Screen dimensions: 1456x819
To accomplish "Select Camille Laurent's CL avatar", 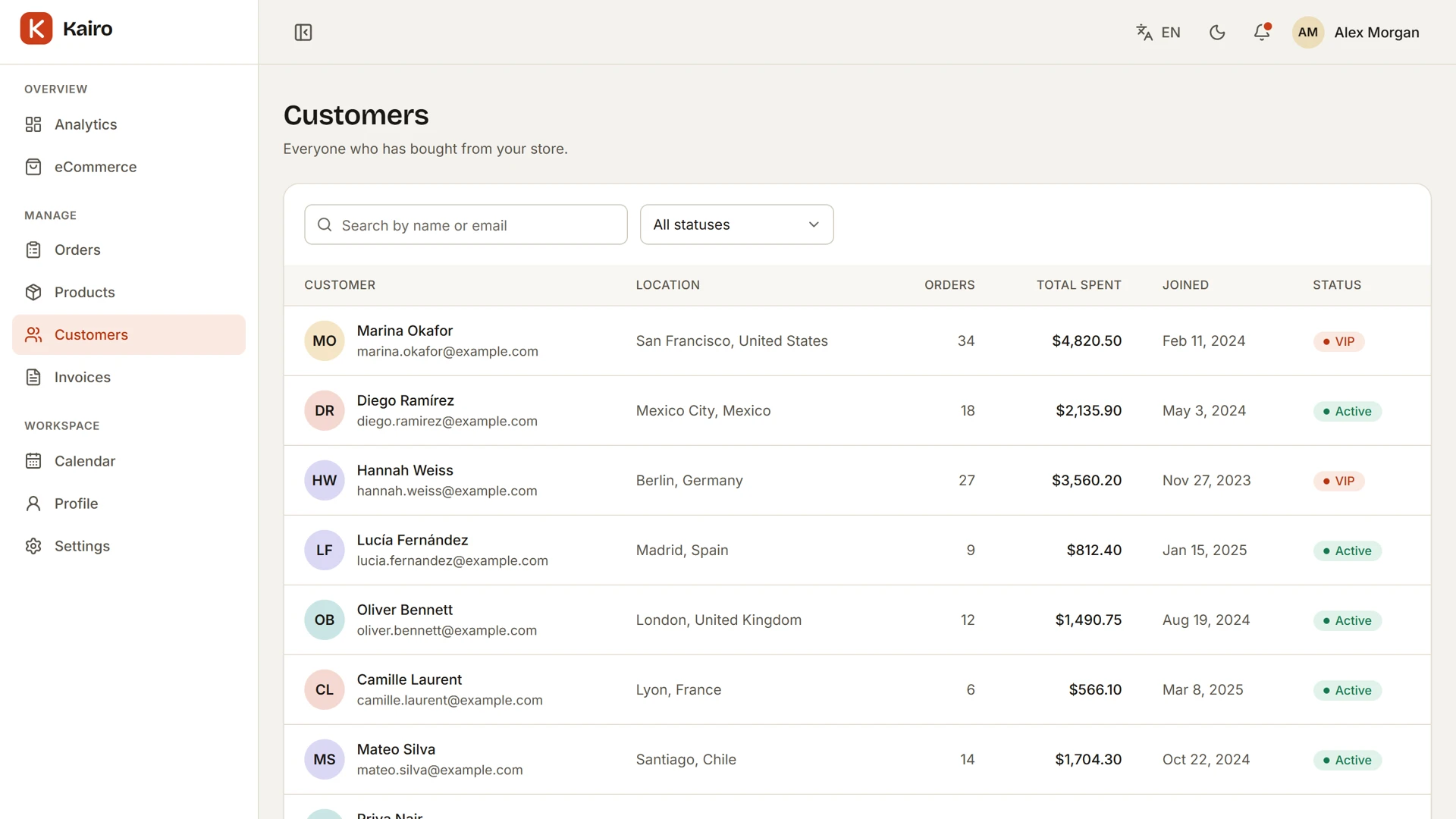I will 325,690.
